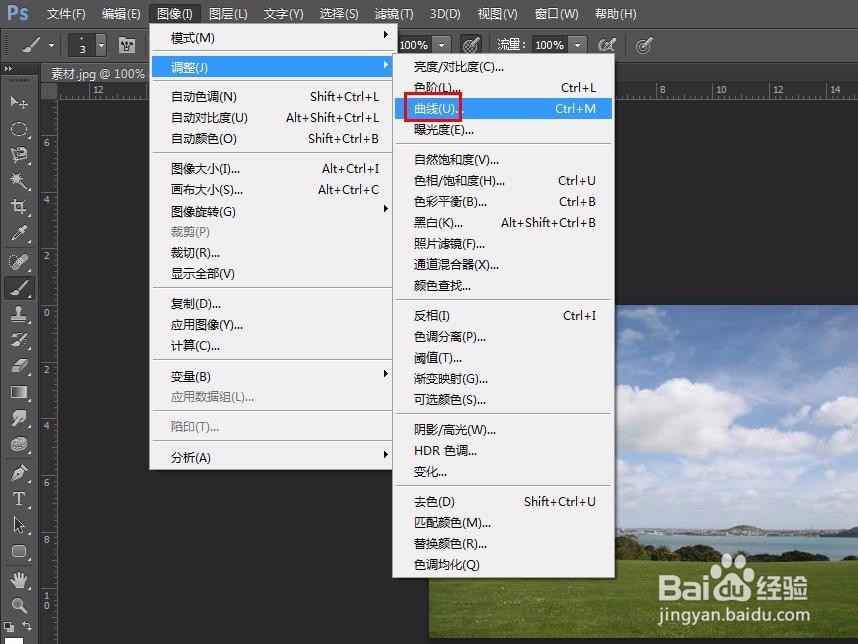Select the Eyedropper tool
Screen dimensions: 858x644
[x=19, y=233]
